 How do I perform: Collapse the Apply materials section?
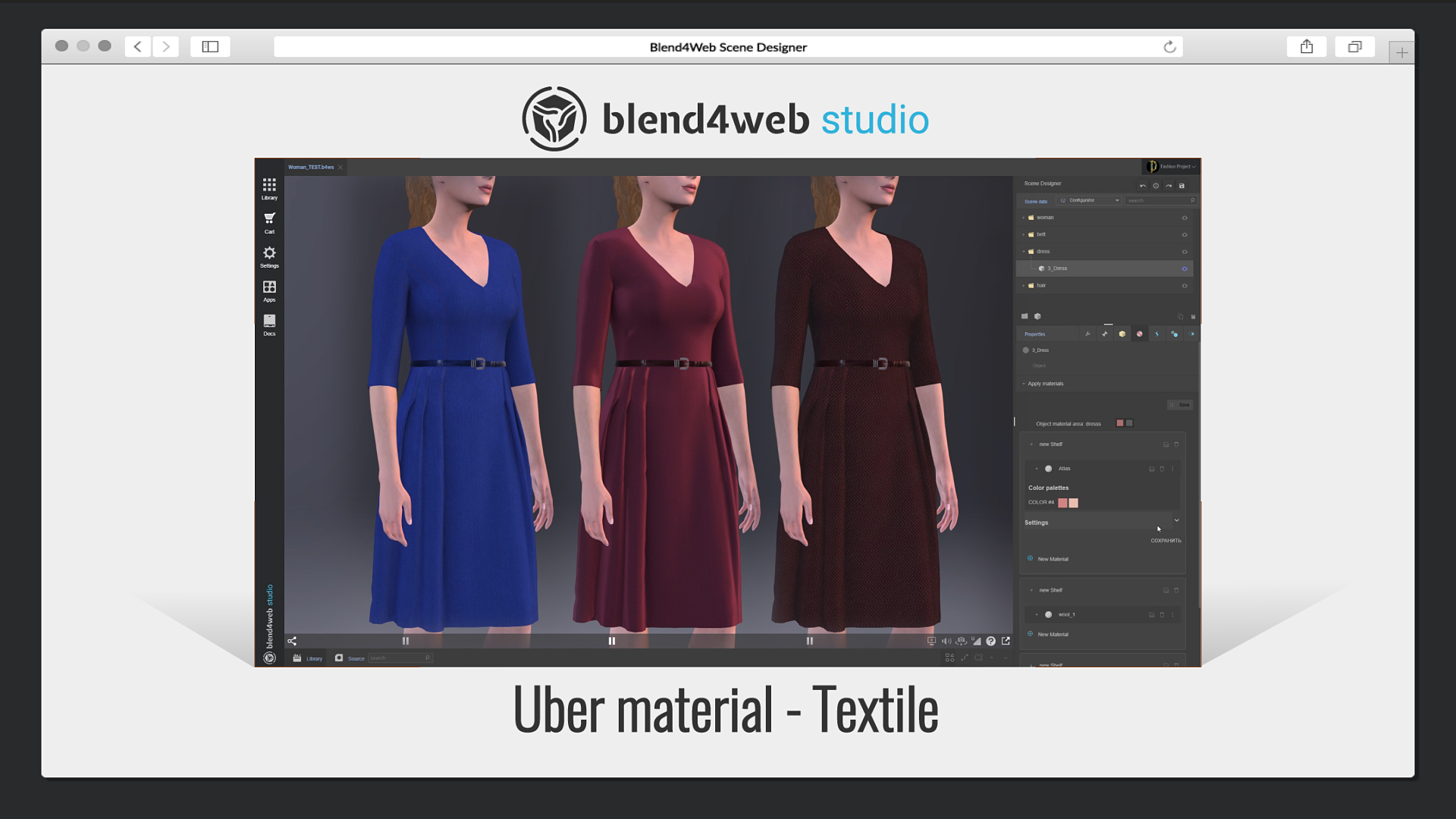[x=1023, y=384]
